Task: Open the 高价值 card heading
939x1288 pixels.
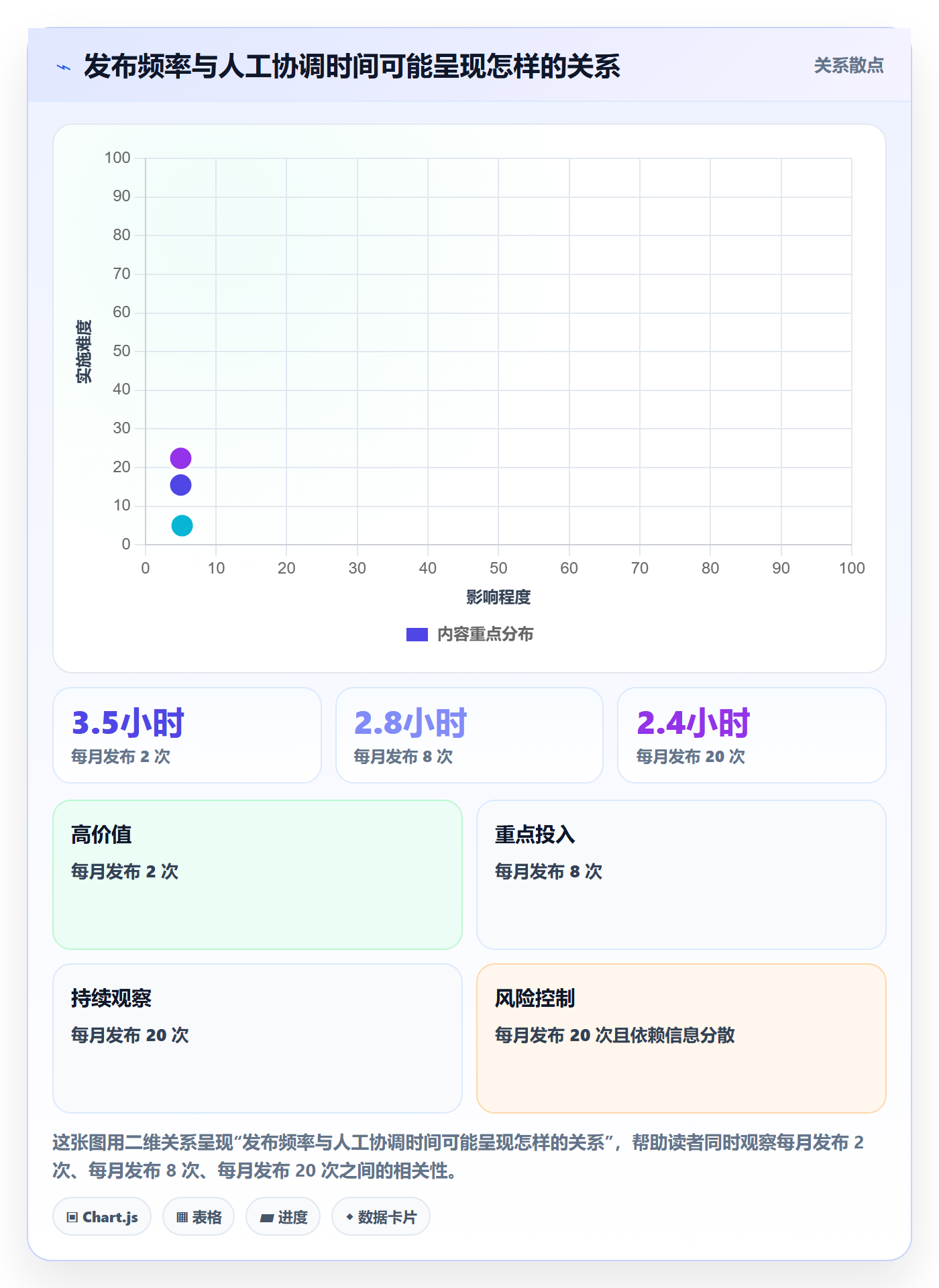Action: 101,835
